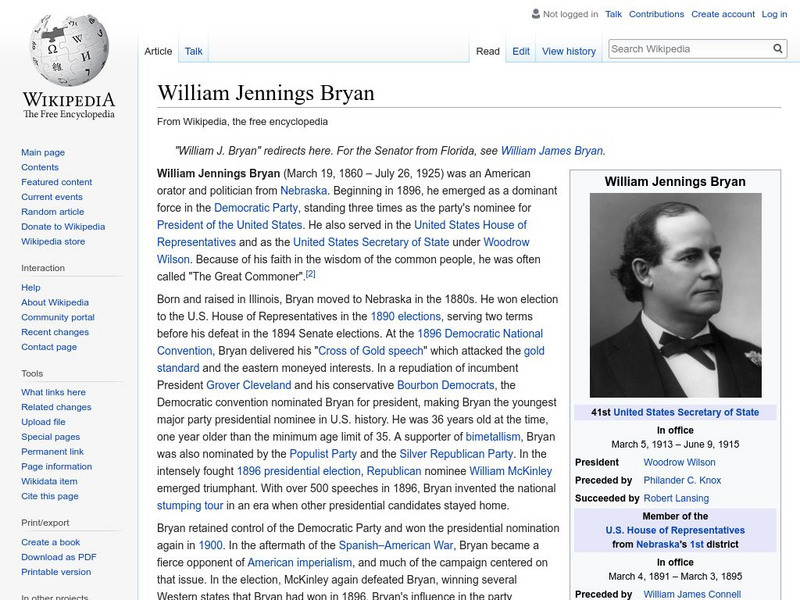Viewport: 800px width, 600px height.
Task: Toggle to Read view
Action: point(487,50)
